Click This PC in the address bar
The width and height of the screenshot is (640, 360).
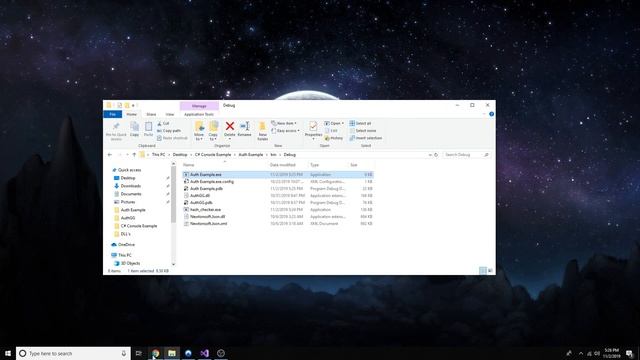(158, 155)
